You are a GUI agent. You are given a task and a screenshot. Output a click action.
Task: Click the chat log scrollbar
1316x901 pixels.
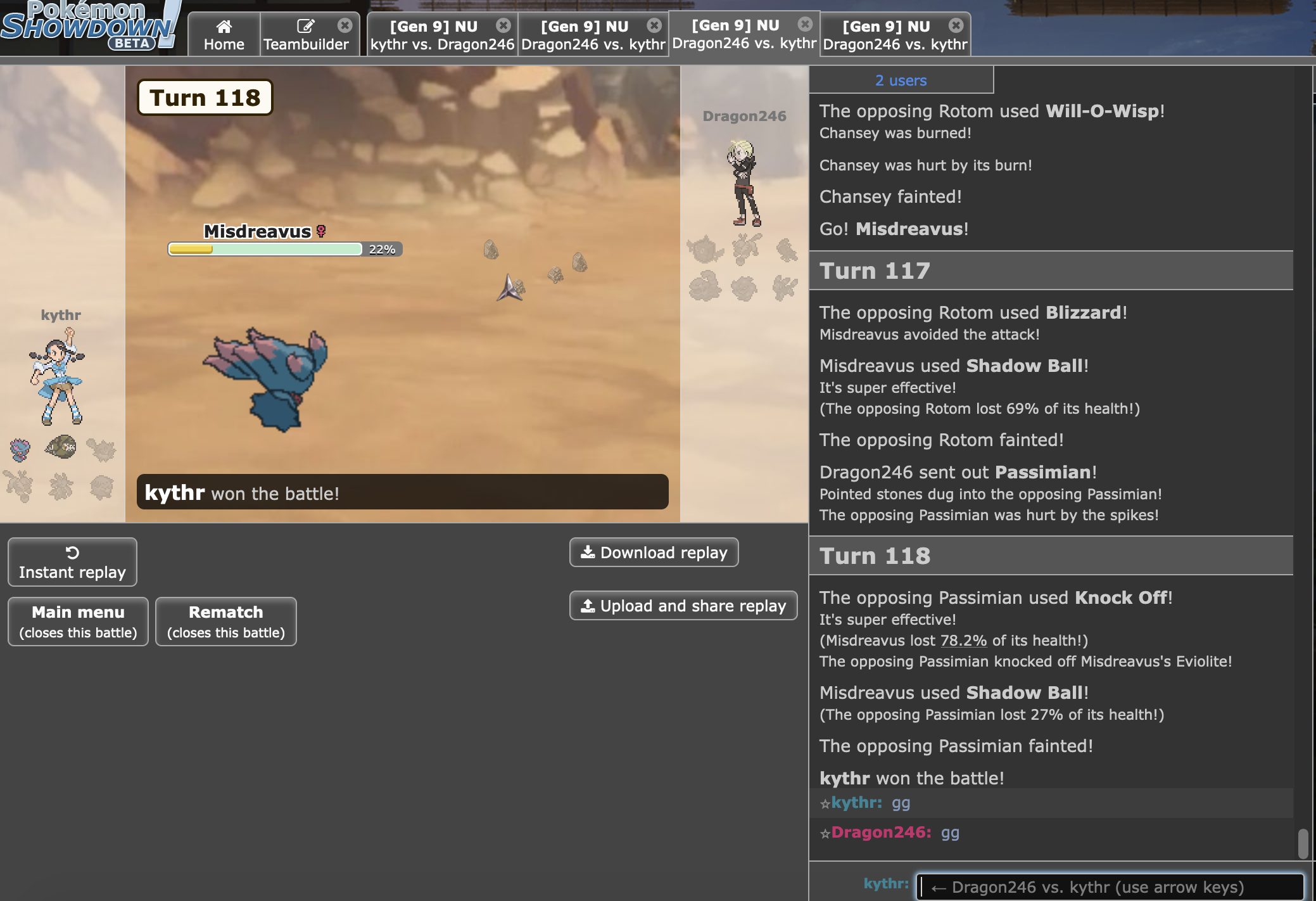(x=1303, y=843)
